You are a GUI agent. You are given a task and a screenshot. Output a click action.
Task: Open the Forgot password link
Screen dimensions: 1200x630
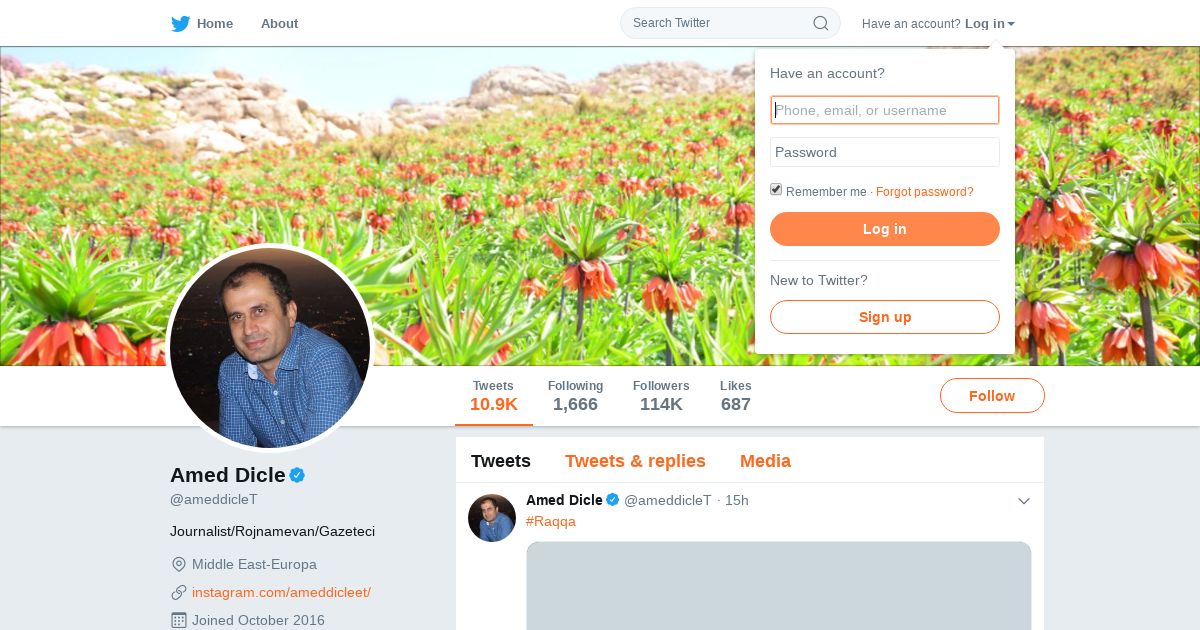tap(924, 192)
